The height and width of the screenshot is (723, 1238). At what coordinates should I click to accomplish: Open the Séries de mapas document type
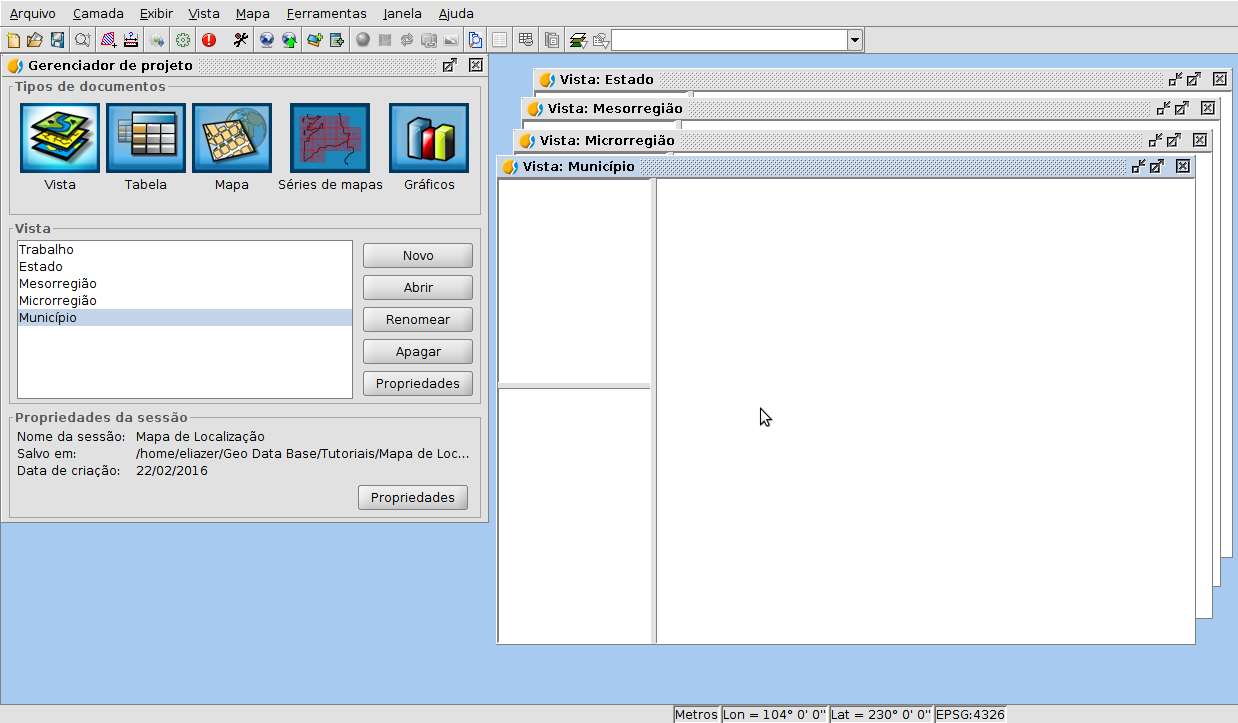(x=330, y=139)
